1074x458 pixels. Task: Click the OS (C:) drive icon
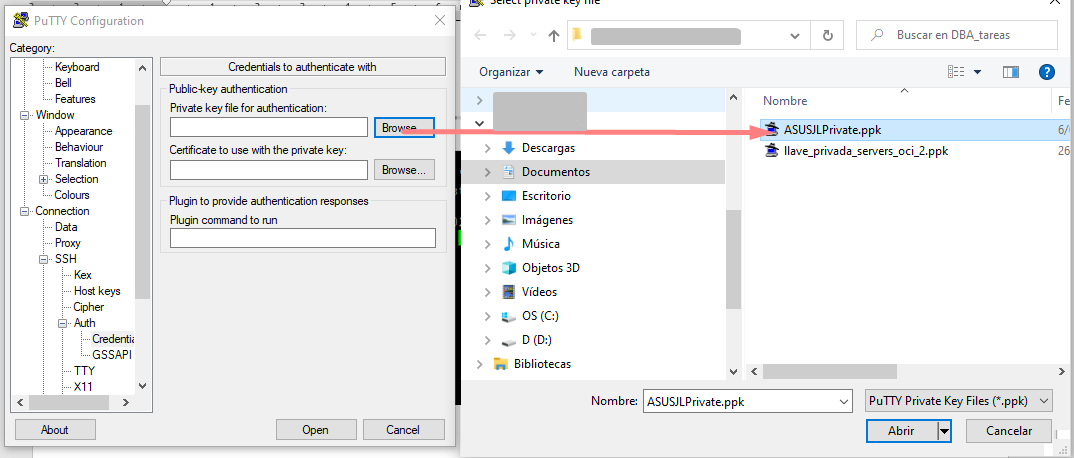pos(508,316)
